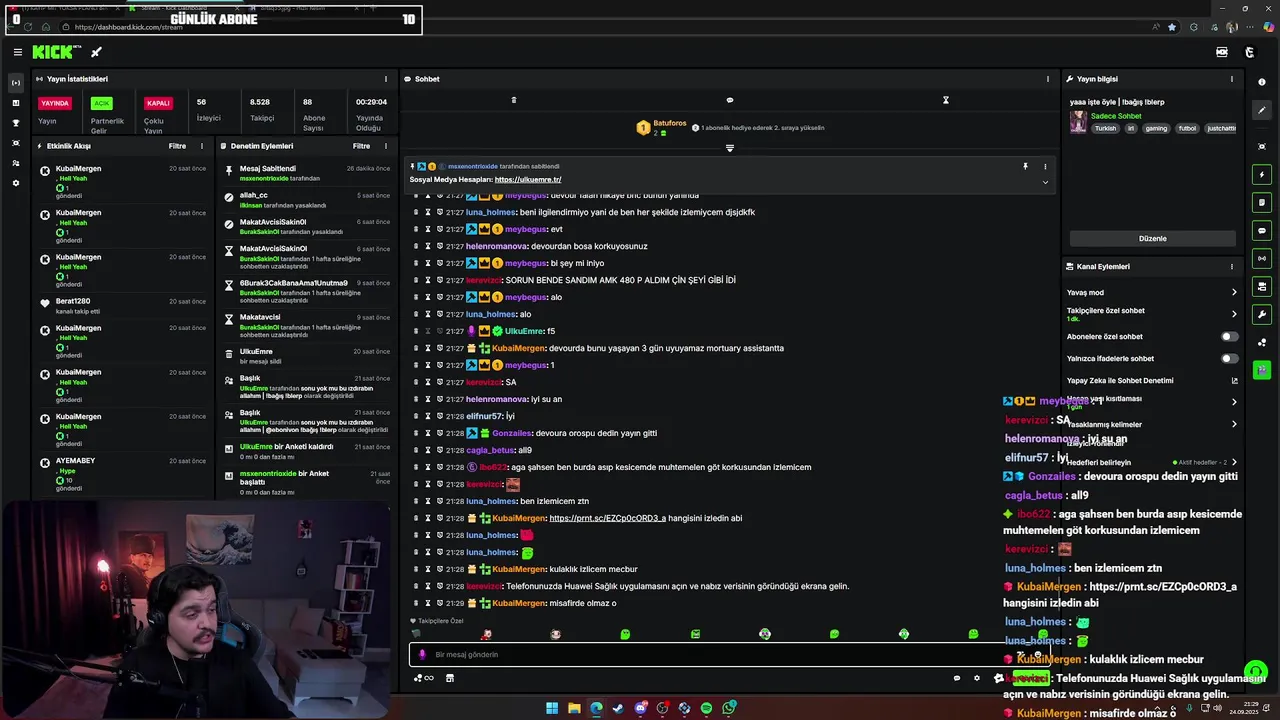Click the chat bubble icon below message box
1280x720 pixels.
coord(956,678)
